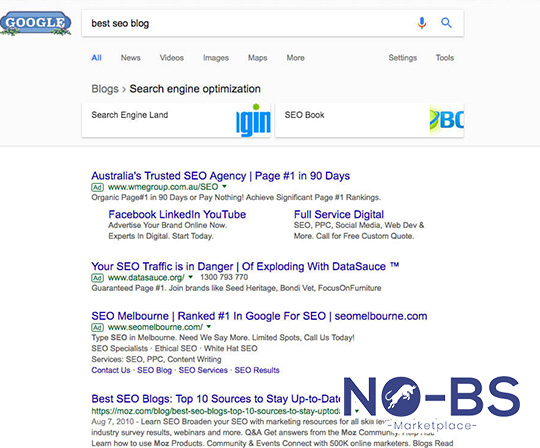Open the Settings menu

pyautogui.click(x=403, y=58)
